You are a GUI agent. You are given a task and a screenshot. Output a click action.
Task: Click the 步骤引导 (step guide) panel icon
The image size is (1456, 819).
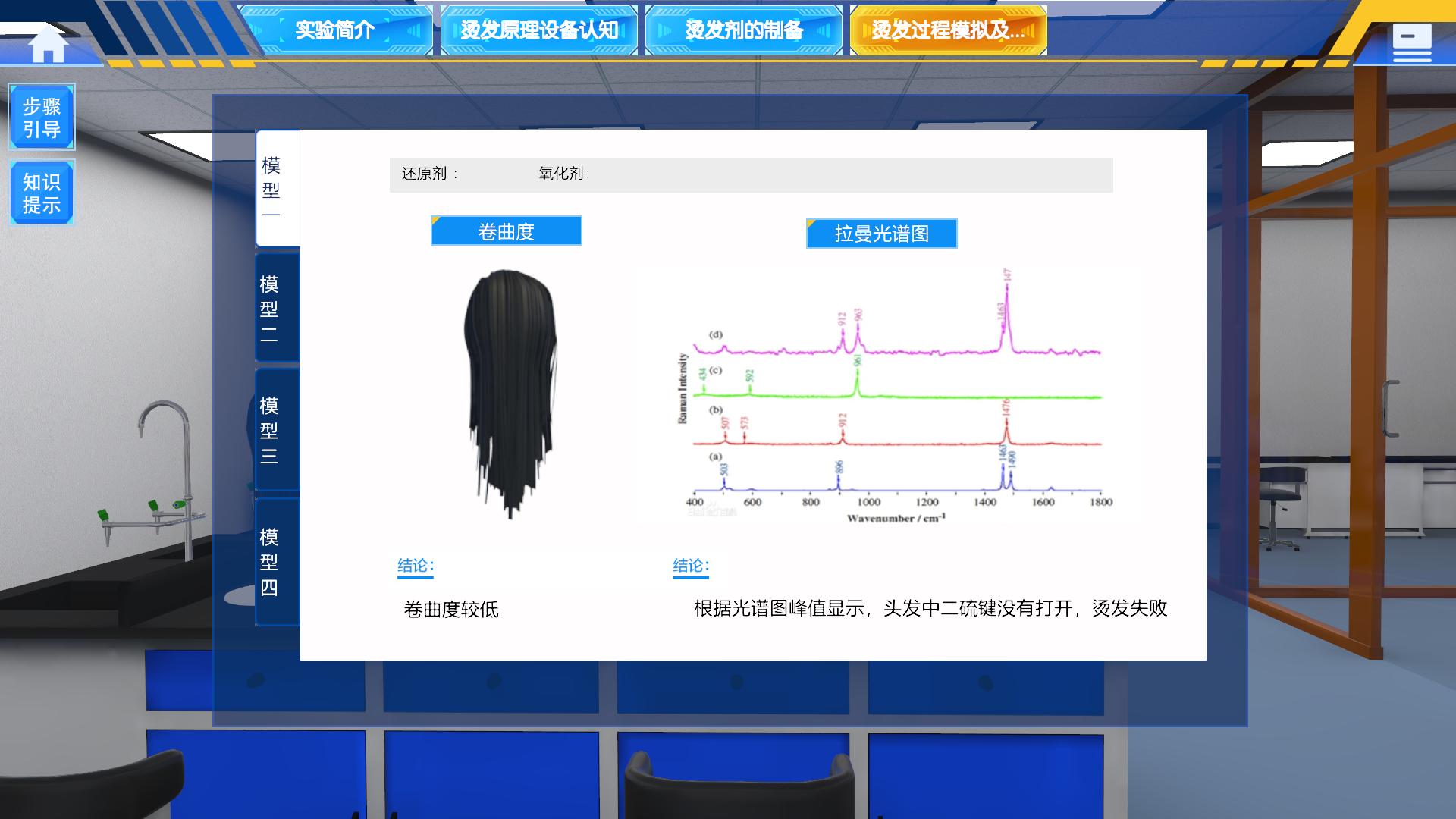[42, 115]
